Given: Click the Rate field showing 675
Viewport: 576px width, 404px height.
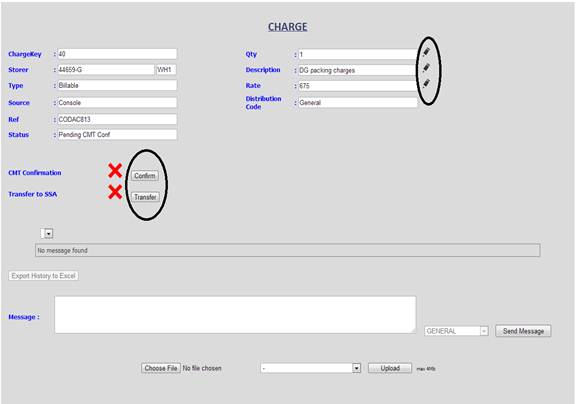Looking at the screenshot, I should 358,86.
